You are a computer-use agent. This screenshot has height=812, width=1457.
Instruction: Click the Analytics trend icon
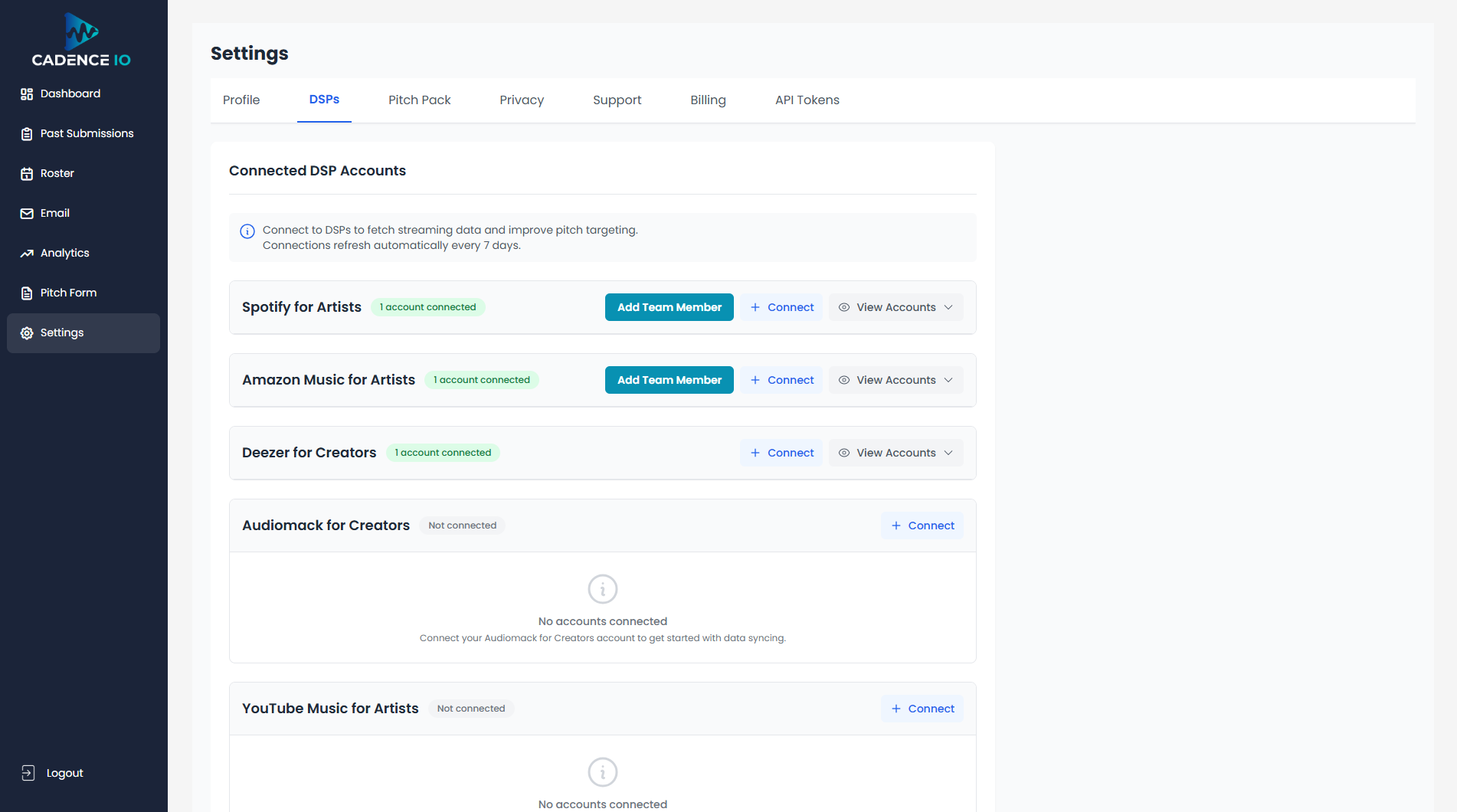pos(27,254)
